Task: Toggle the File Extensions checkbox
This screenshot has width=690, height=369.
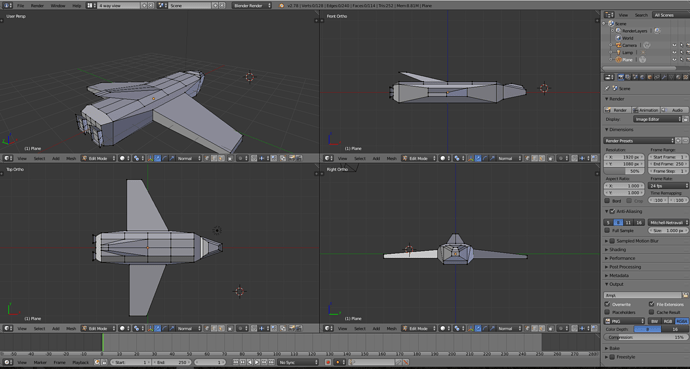Action: tap(651, 304)
